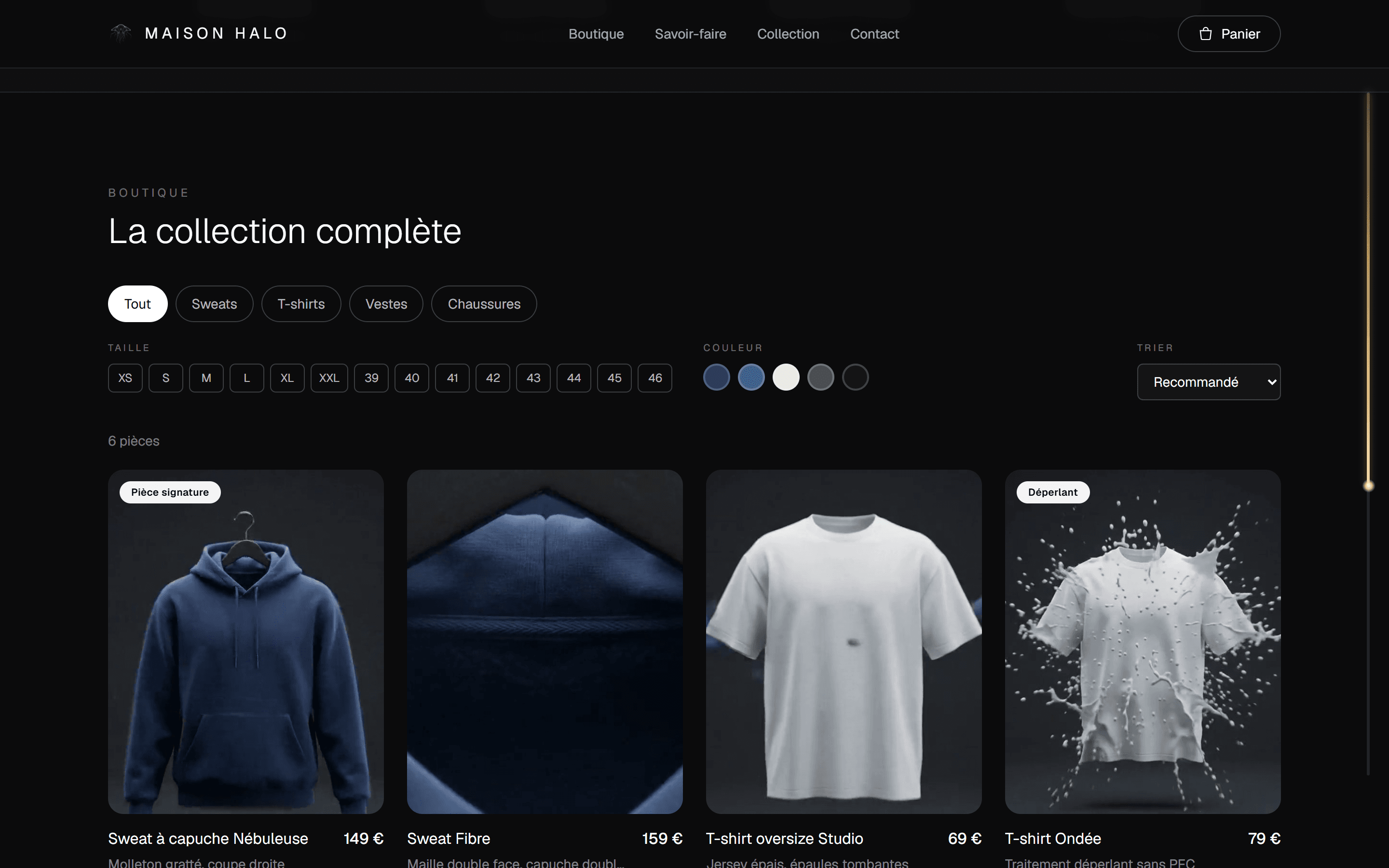This screenshot has width=1389, height=868.
Task: Toggle size XXL filter
Action: coord(329,378)
